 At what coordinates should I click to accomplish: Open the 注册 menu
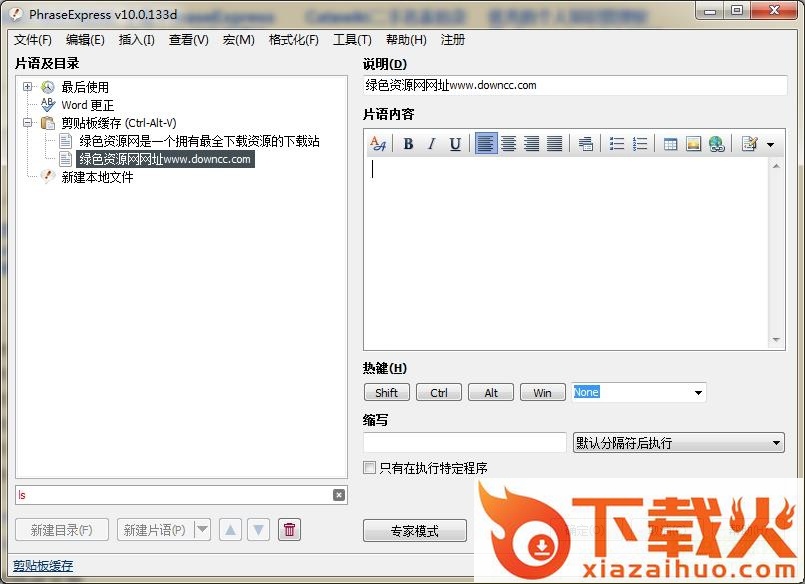pyautogui.click(x=453, y=40)
